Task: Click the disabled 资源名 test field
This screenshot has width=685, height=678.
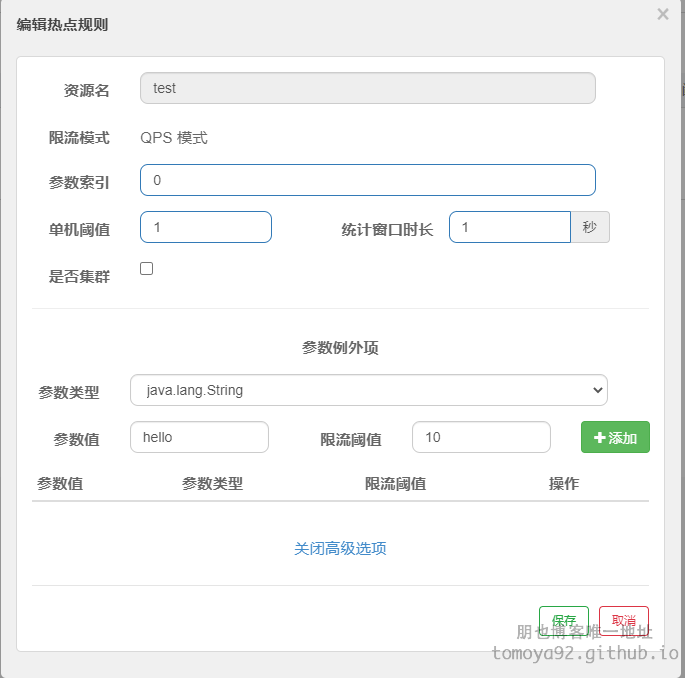Action: pos(367,88)
